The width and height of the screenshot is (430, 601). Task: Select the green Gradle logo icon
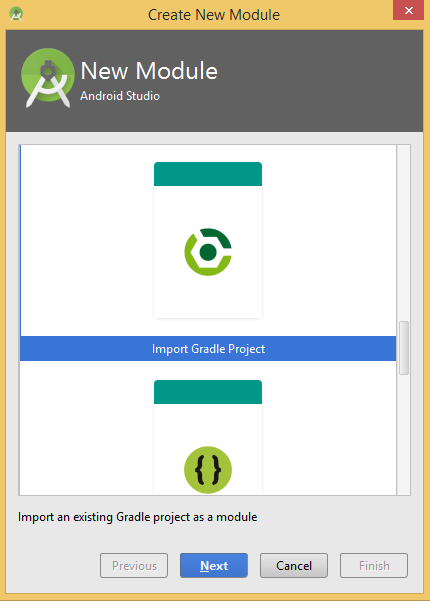[208, 252]
